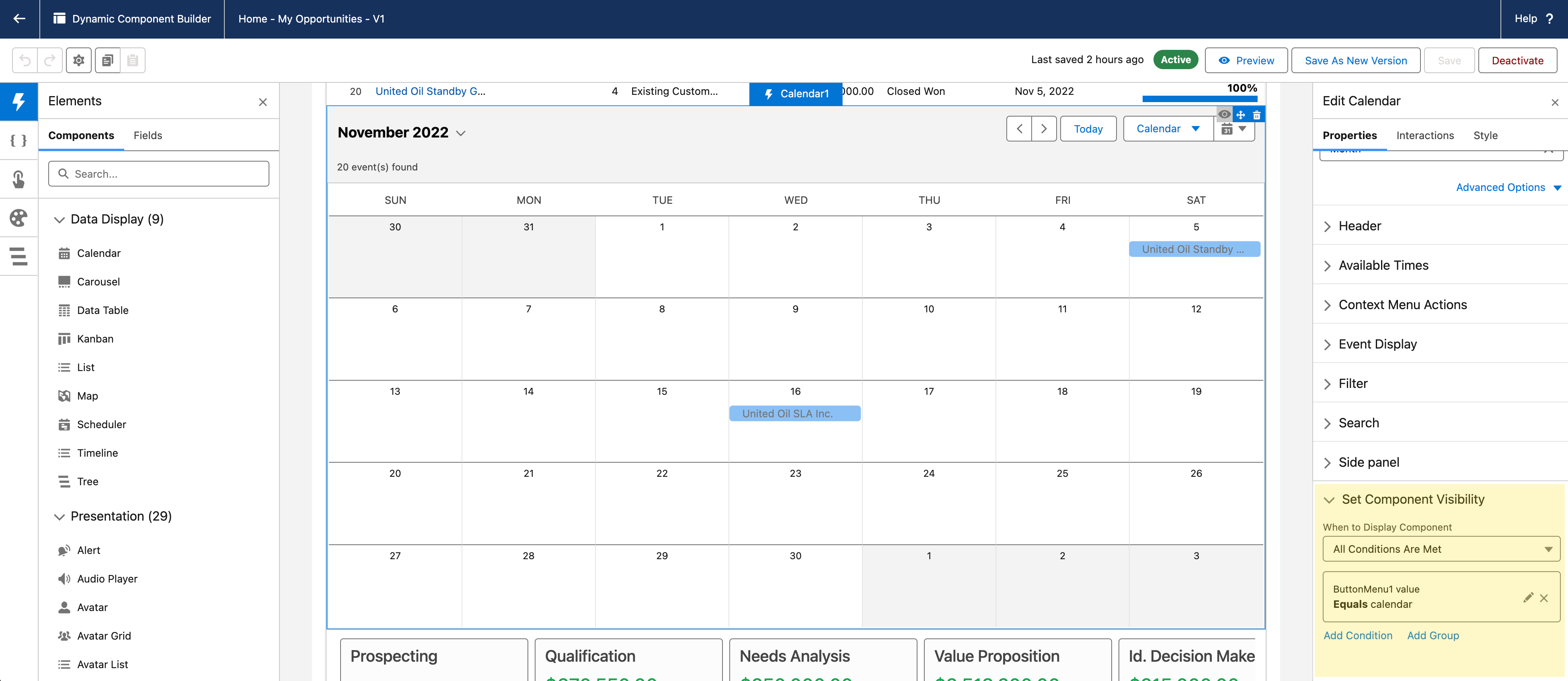
Task: Toggle Calendar1 visibility eye icon
Action: 1224,115
